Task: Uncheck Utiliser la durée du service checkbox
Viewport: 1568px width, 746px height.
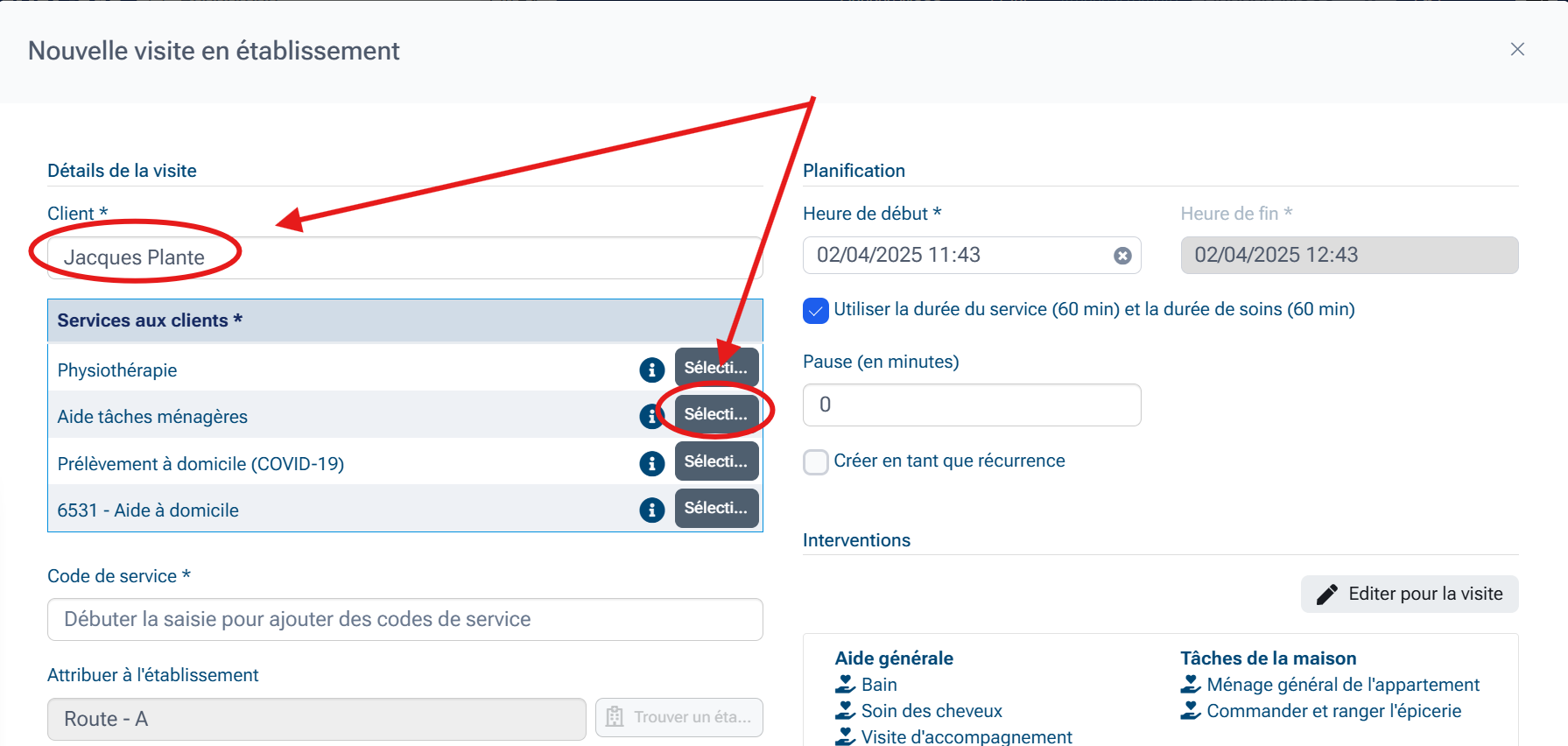Action: pos(815,311)
